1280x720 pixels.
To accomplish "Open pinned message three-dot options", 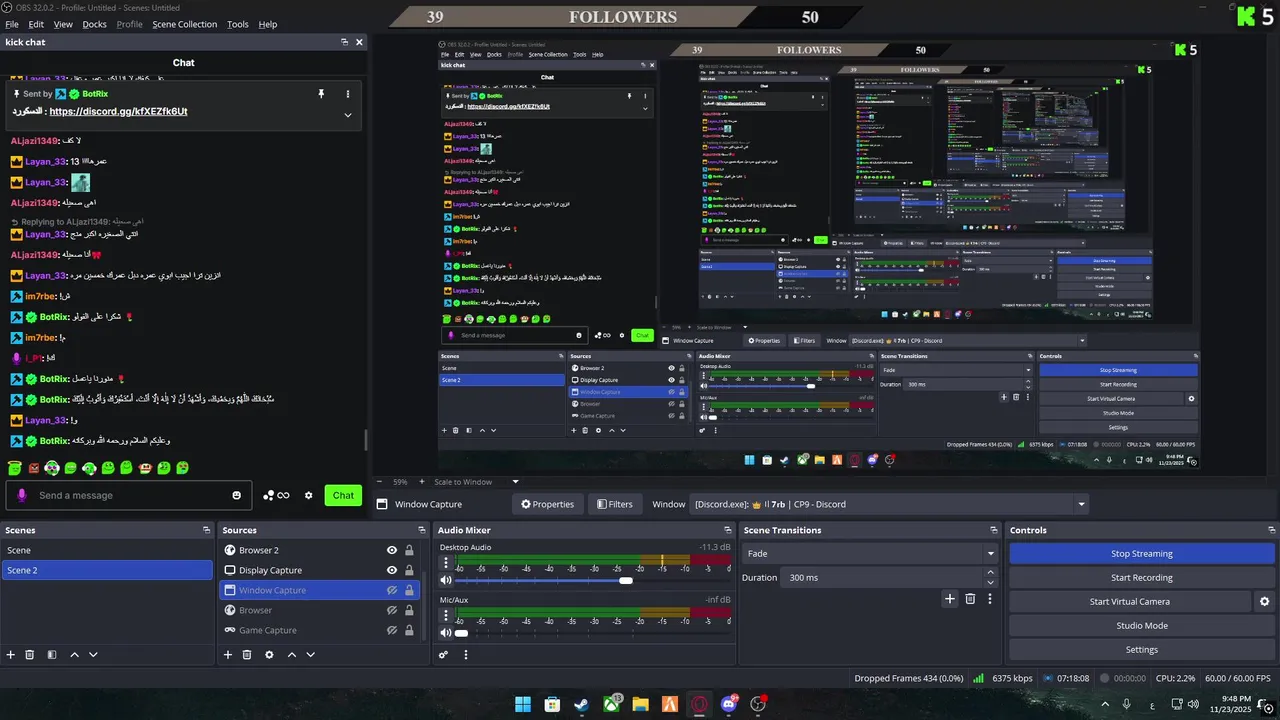I will (x=348, y=93).
